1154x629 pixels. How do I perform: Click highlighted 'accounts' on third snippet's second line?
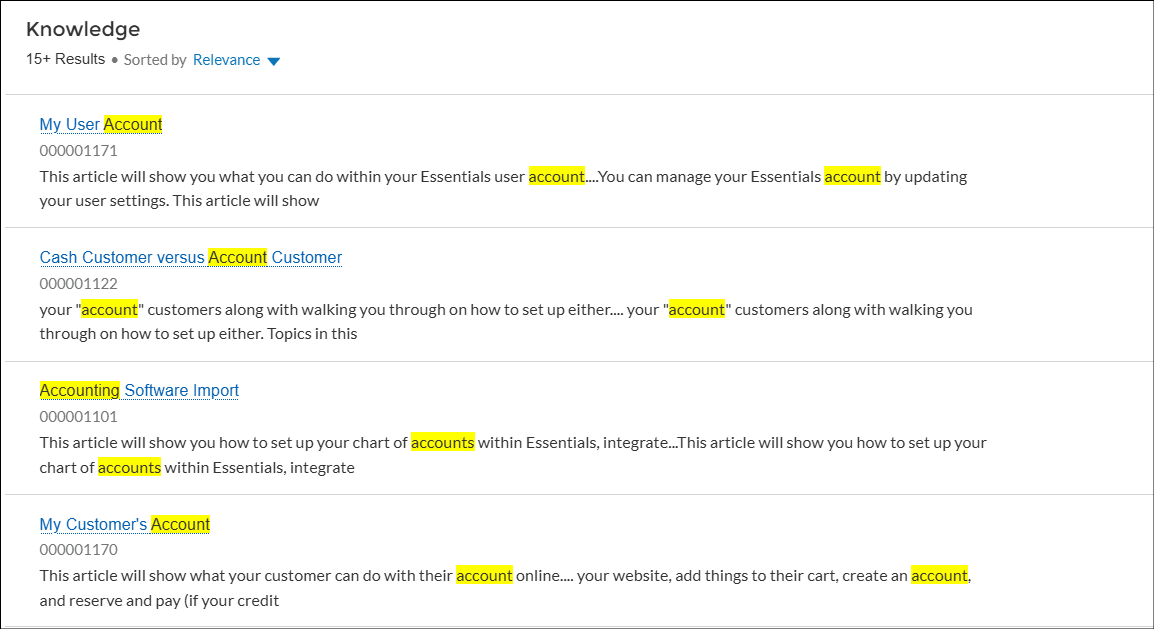pos(129,468)
